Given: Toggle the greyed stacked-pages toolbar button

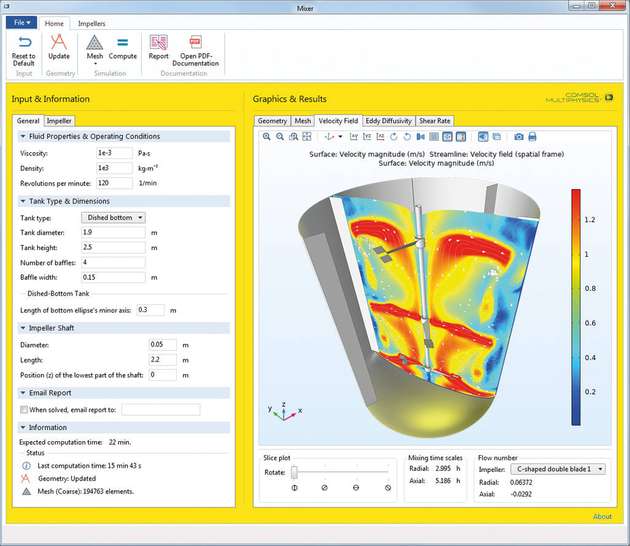Looking at the screenshot, I should point(497,137).
